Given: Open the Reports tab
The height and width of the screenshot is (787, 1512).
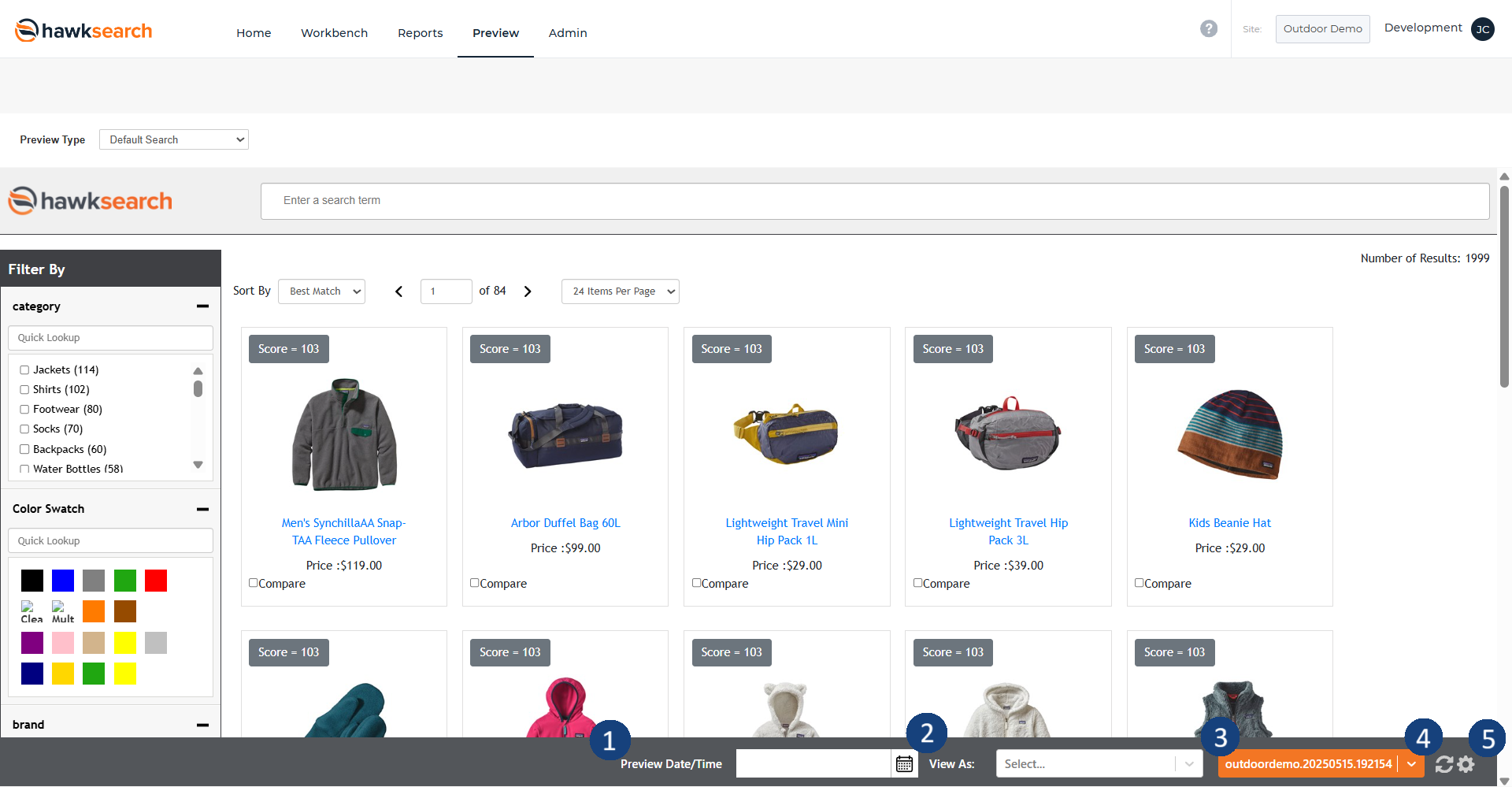Looking at the screenshot, I should point(420,33).
